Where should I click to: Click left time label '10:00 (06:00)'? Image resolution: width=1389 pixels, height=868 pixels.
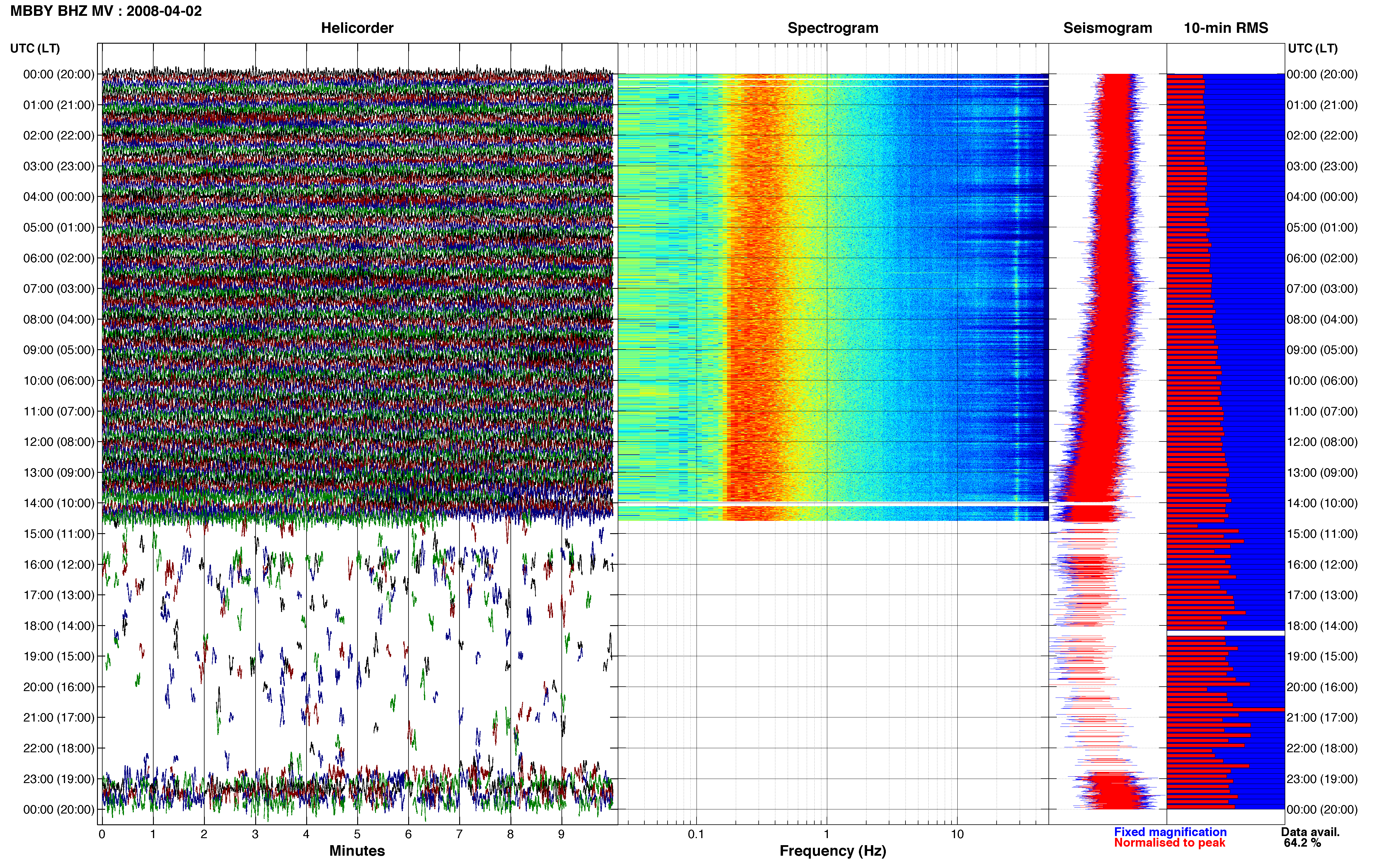(x=59, y=381)
